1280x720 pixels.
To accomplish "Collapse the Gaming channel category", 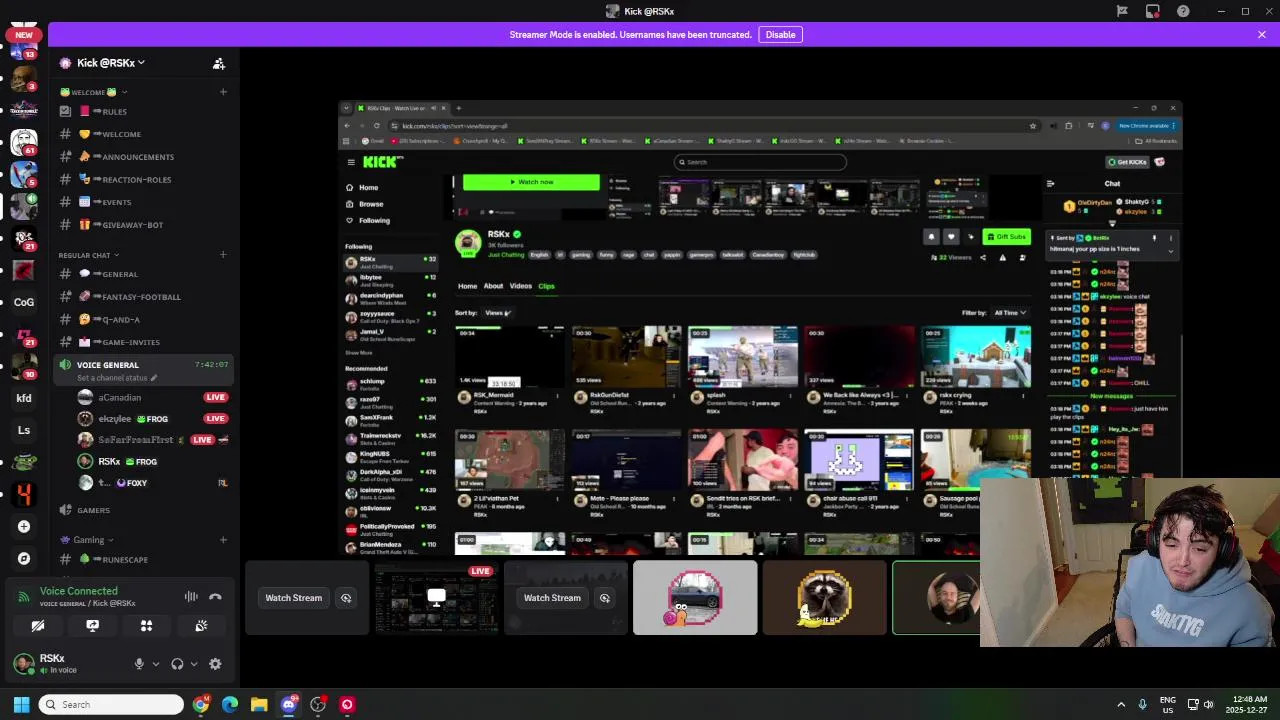I will [x=87, y=540].
